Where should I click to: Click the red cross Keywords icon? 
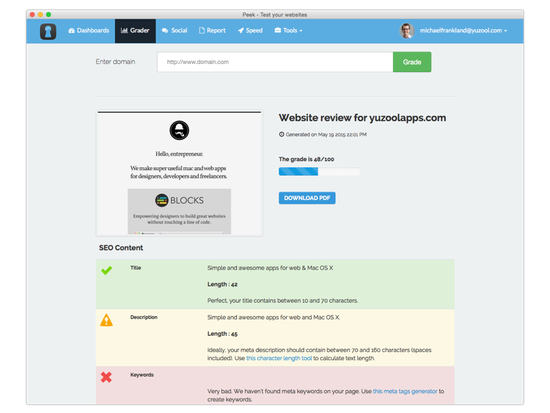[x=106, y=377]
